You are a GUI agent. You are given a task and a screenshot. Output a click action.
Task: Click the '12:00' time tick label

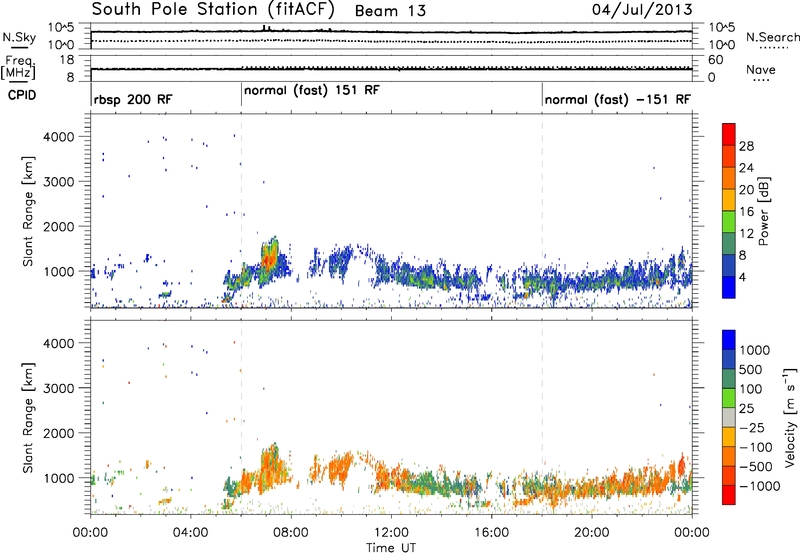click(391, 533)
